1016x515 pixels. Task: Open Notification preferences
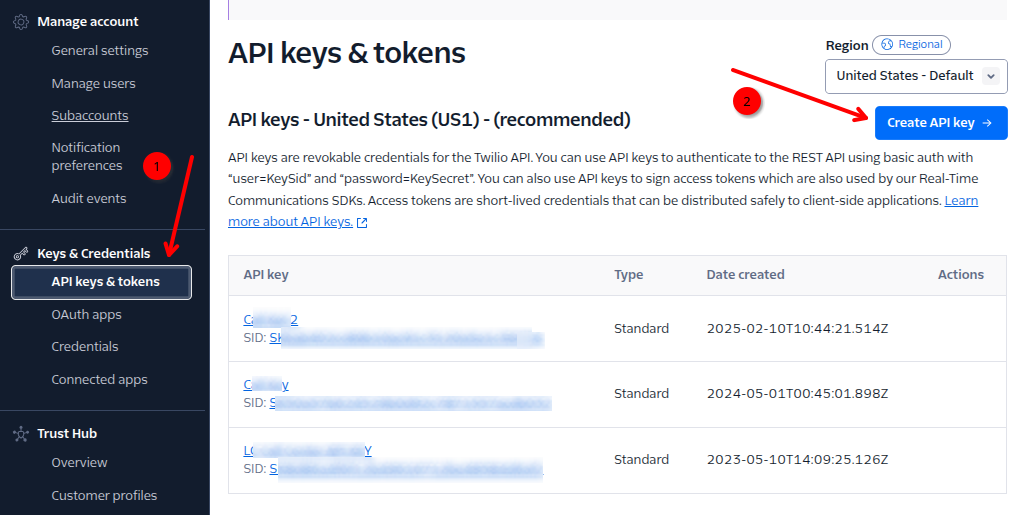pos(87,157)
